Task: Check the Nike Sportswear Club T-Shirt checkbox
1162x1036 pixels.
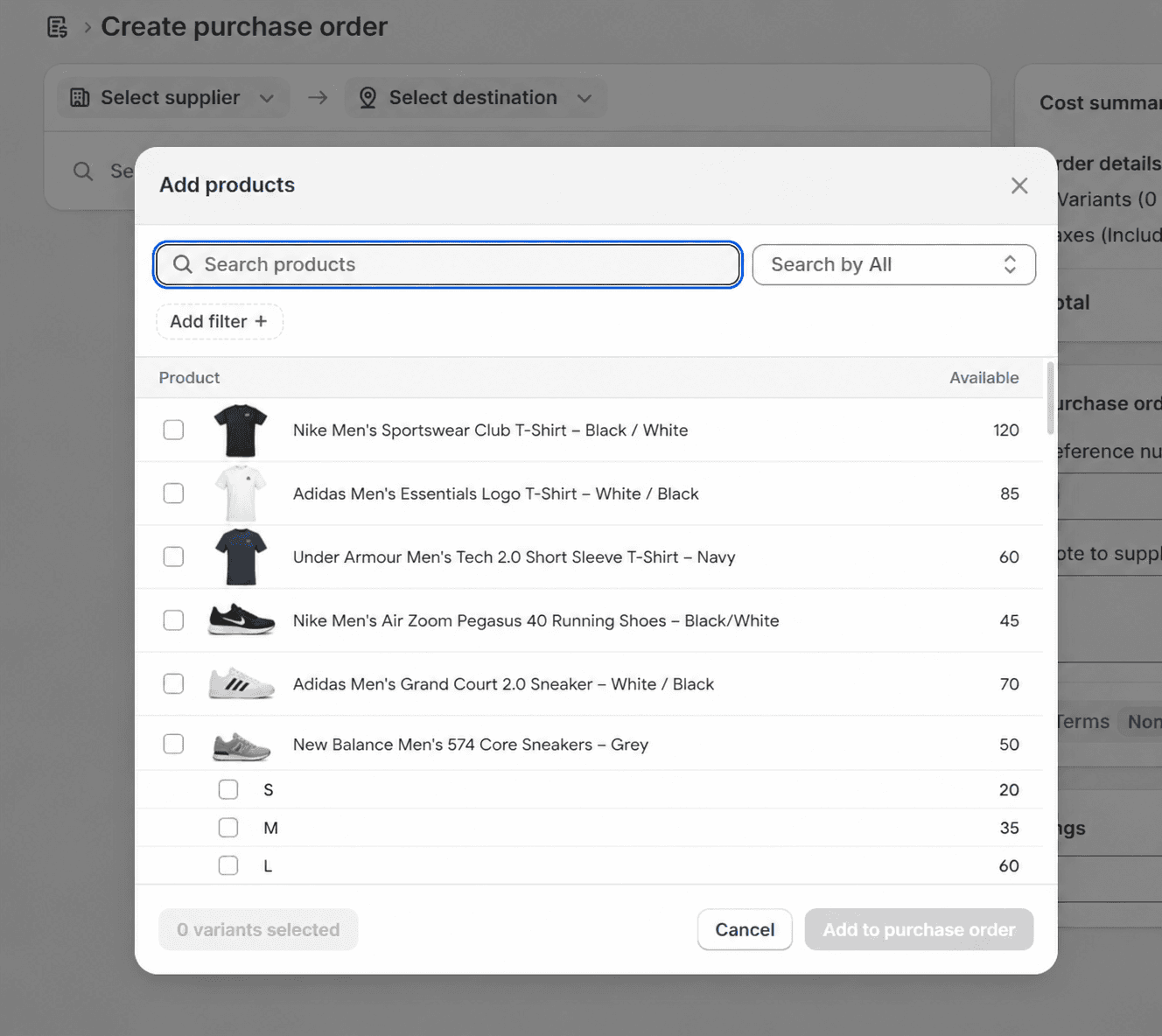Action: (173, 430)
